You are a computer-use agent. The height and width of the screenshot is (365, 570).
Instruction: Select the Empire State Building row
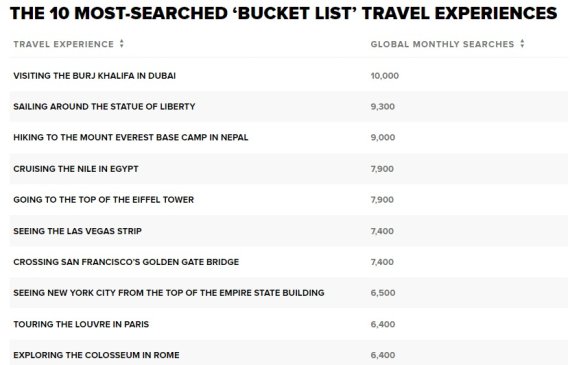[289, 293]
